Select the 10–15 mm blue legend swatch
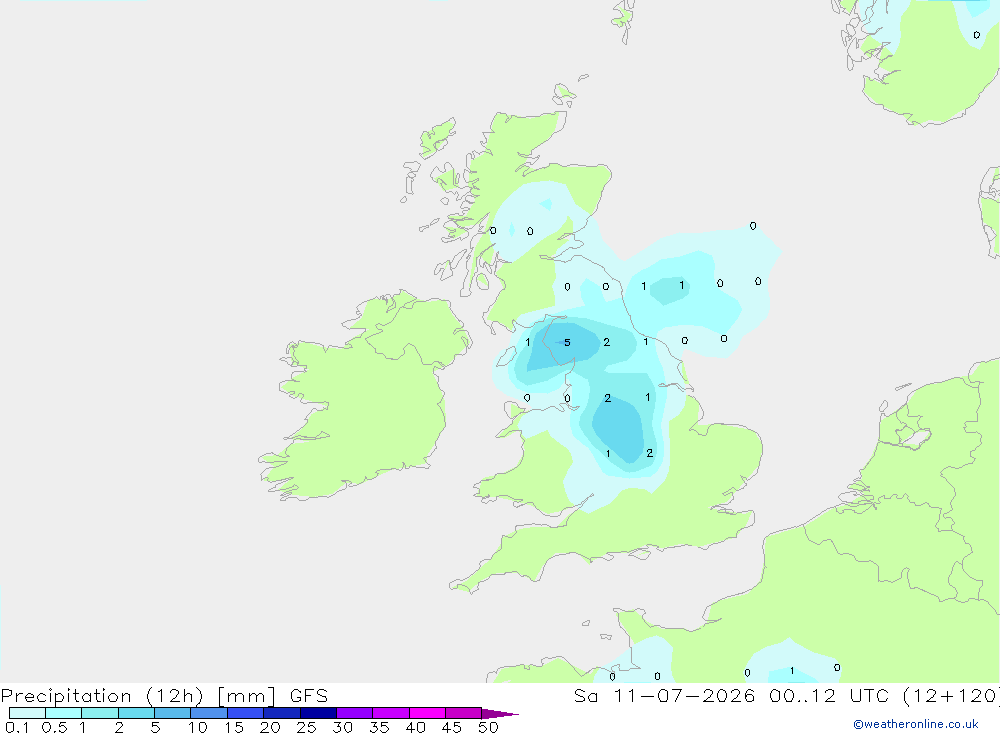 click(209, 713)
